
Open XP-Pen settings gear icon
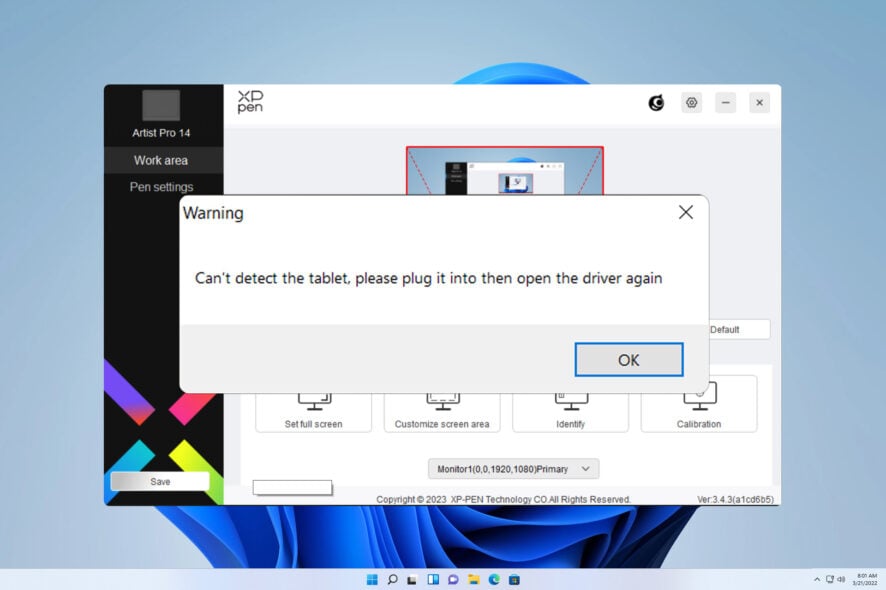tap(692, 103)
